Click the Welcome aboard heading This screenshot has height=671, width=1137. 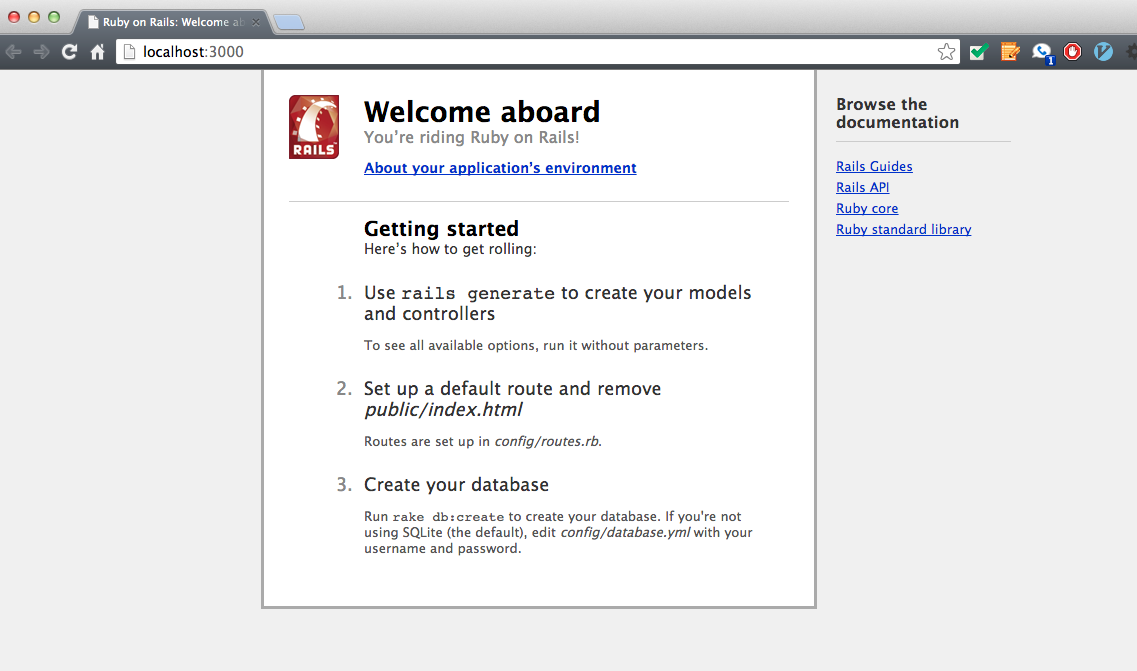coord(482,112)
